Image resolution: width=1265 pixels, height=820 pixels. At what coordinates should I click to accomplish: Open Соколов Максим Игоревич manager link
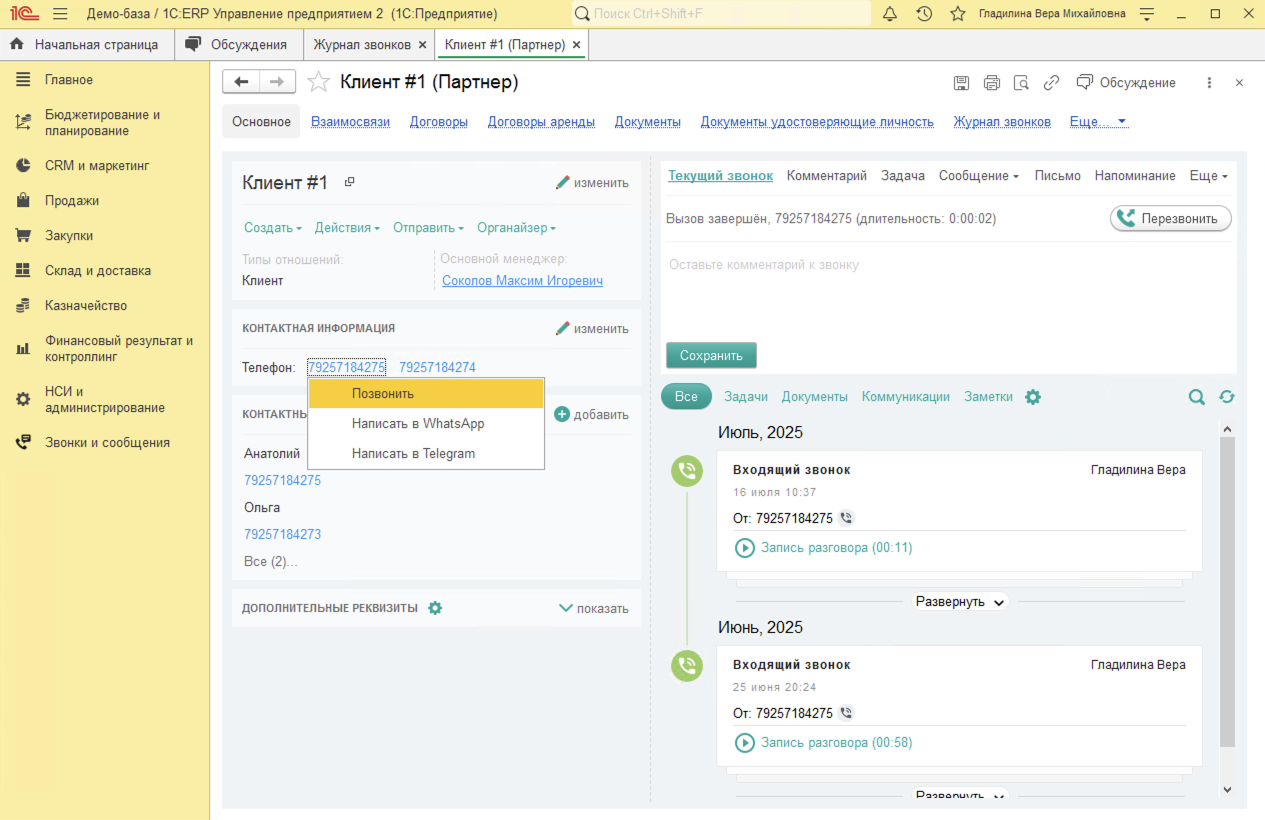point(522,281)
